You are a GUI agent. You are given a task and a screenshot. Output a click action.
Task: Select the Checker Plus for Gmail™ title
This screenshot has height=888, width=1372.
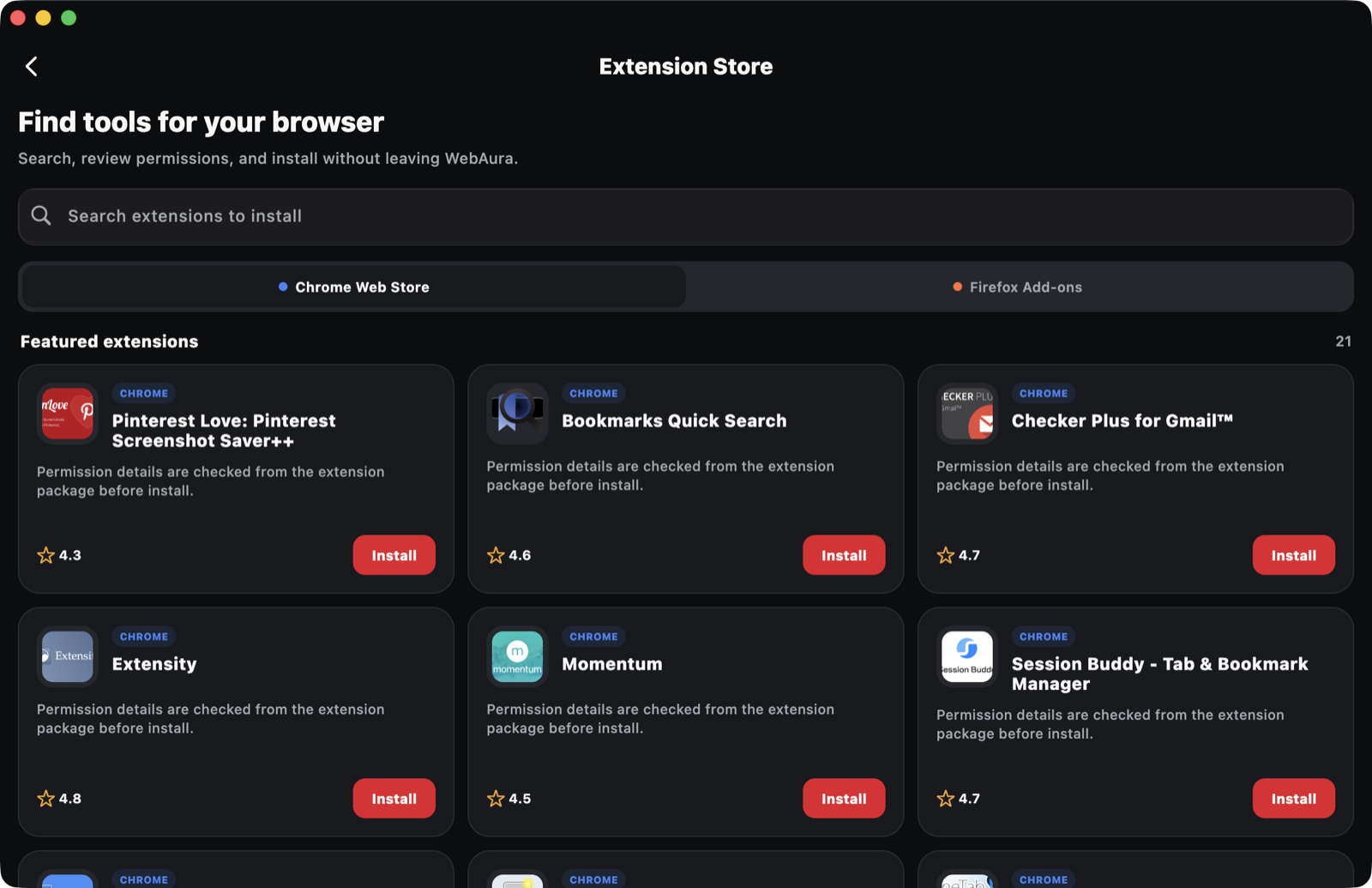click(x=1122, y=420)
